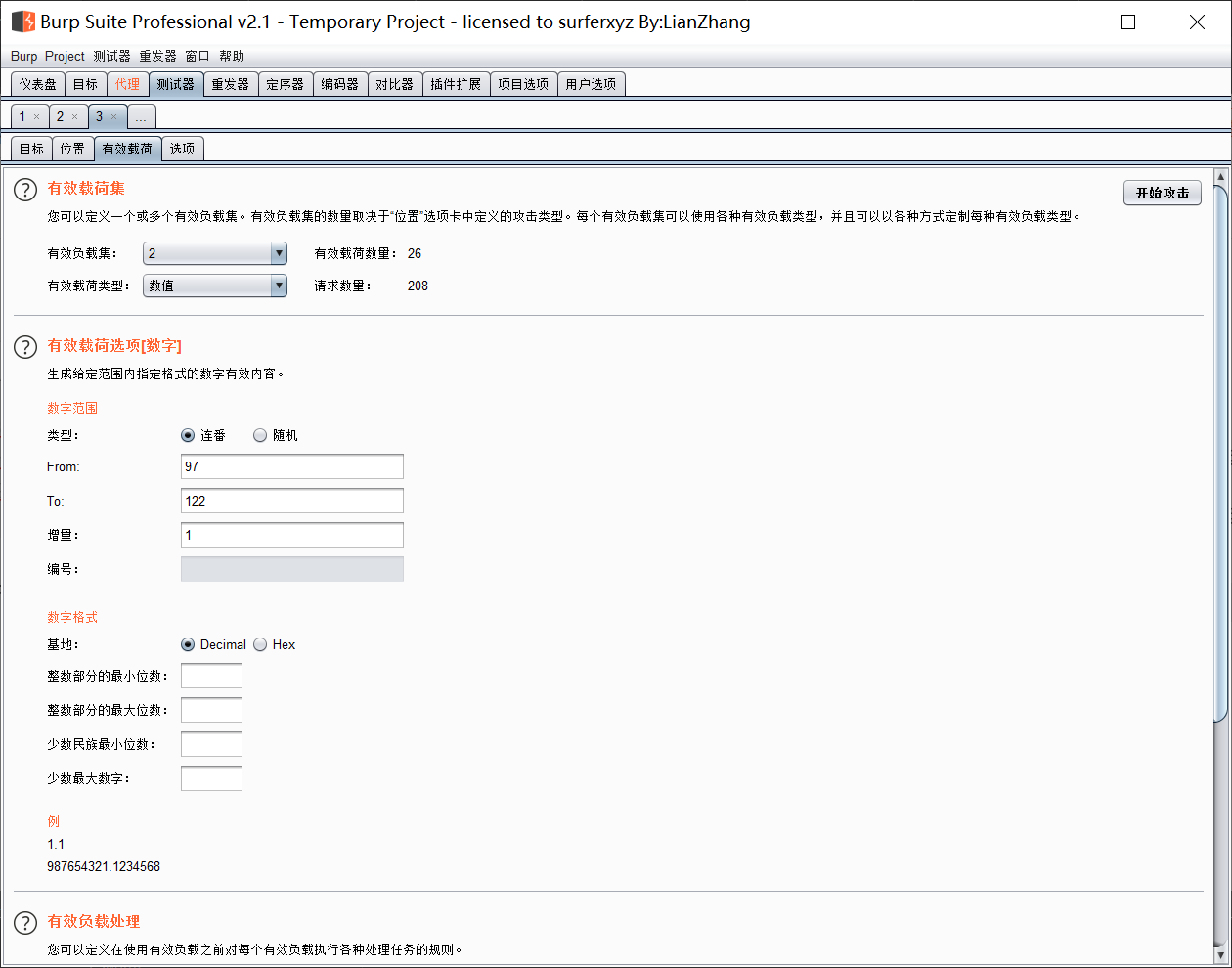Click the 数字格式 heading

72,618
